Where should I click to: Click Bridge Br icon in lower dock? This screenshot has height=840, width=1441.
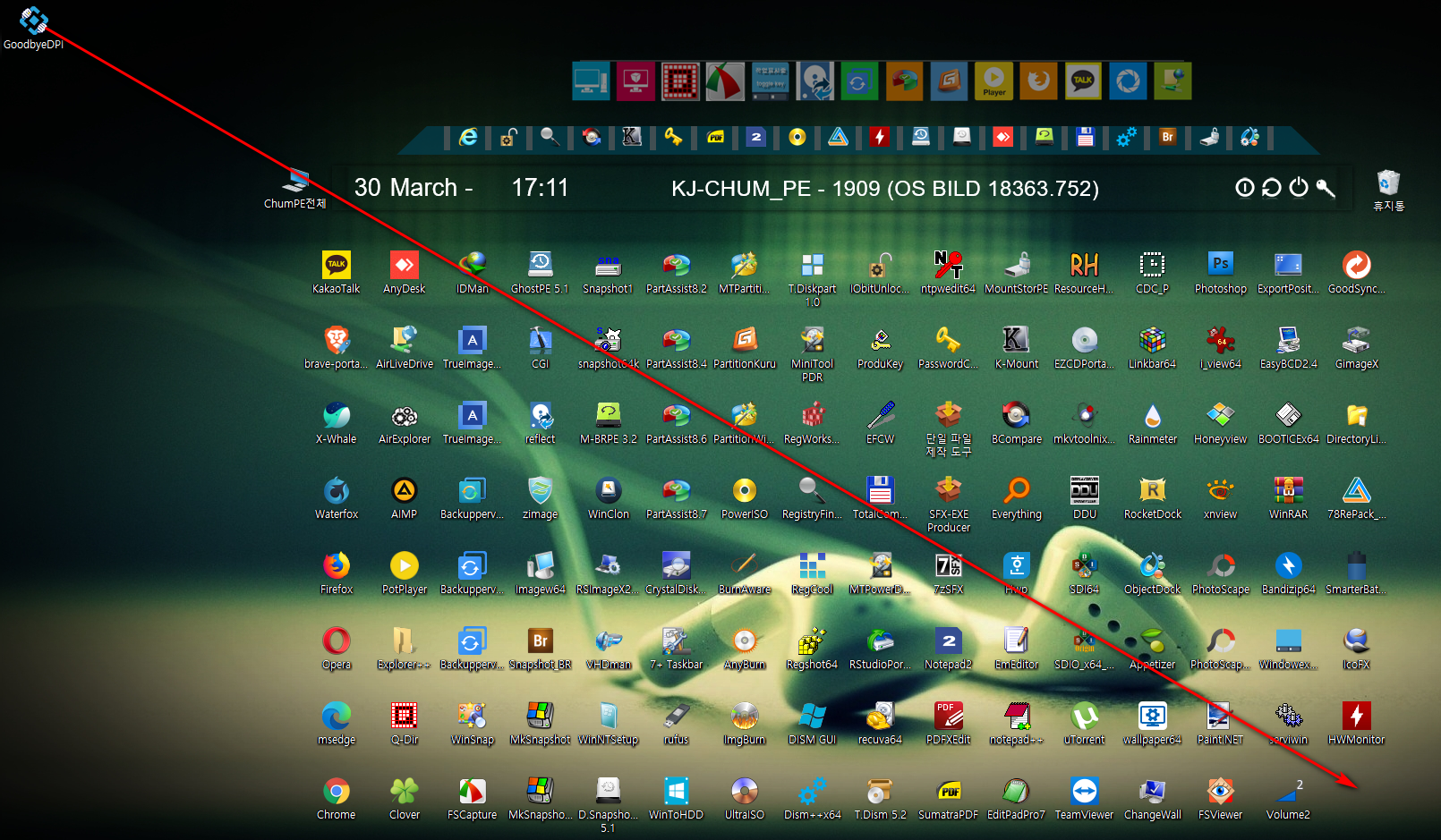(1167, 137)
